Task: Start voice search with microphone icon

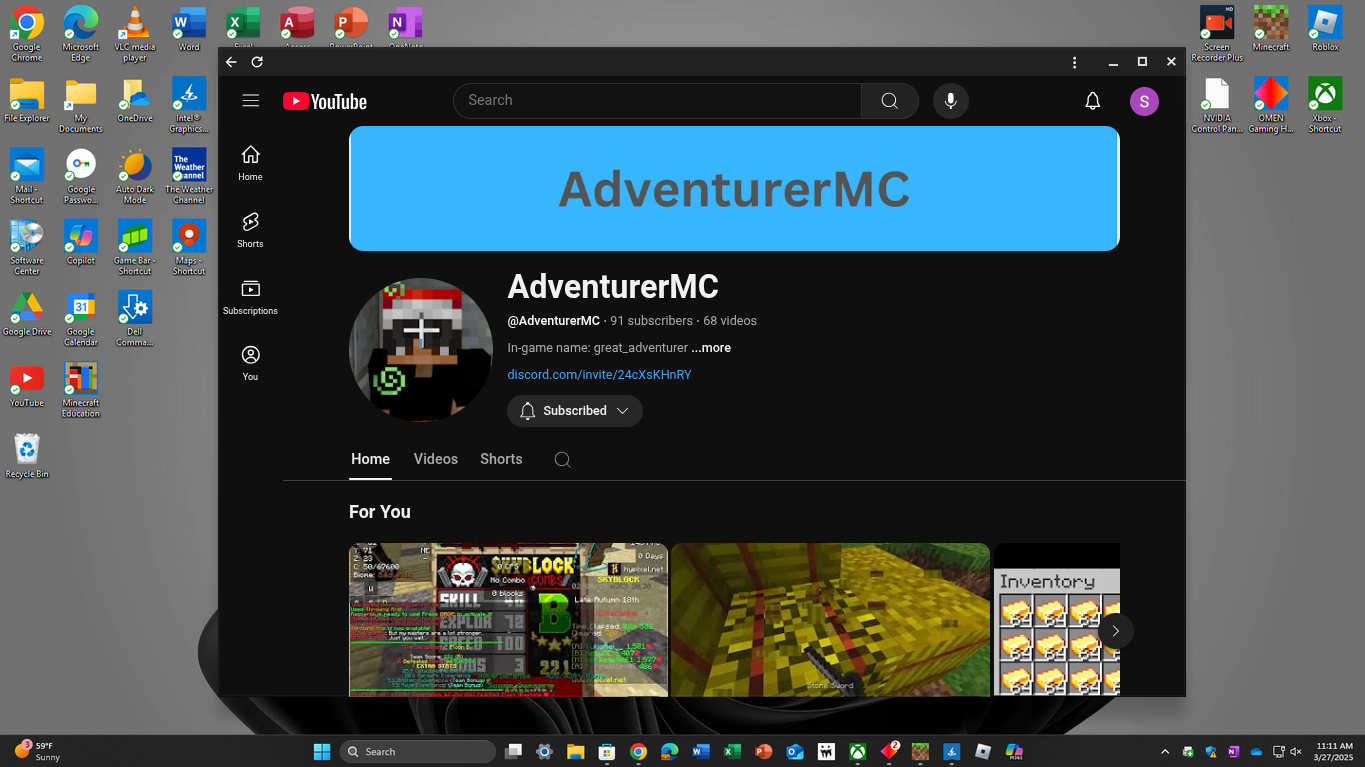Action: pos(951,101)
